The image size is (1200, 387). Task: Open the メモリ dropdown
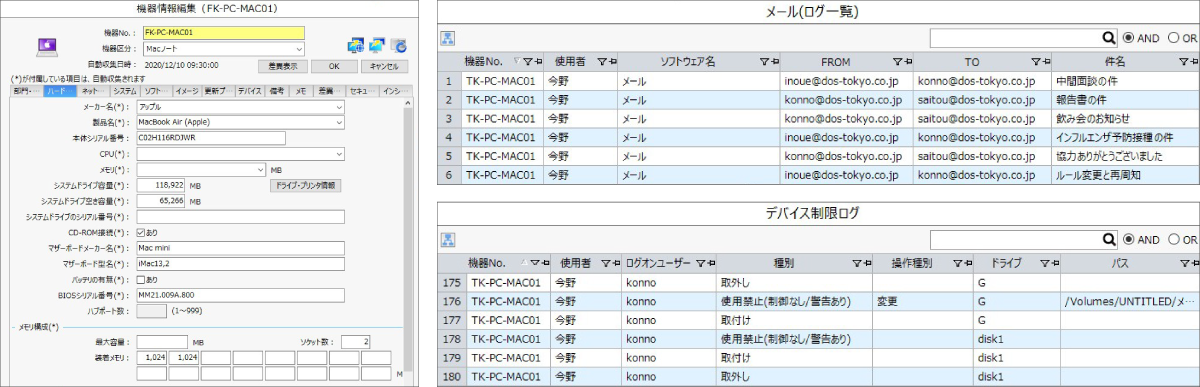point(201,169)
